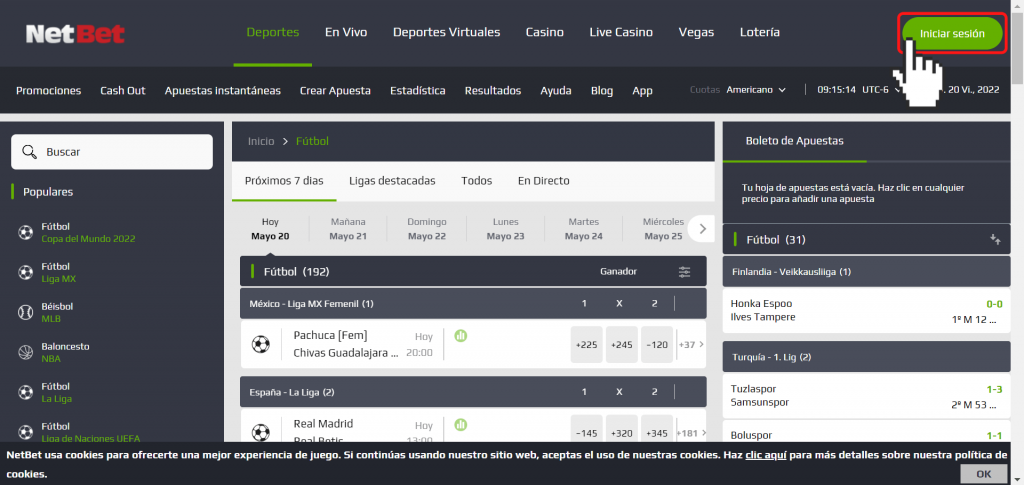Open Live Casino
Screen dimensions: 1024x485
point(621,32)
